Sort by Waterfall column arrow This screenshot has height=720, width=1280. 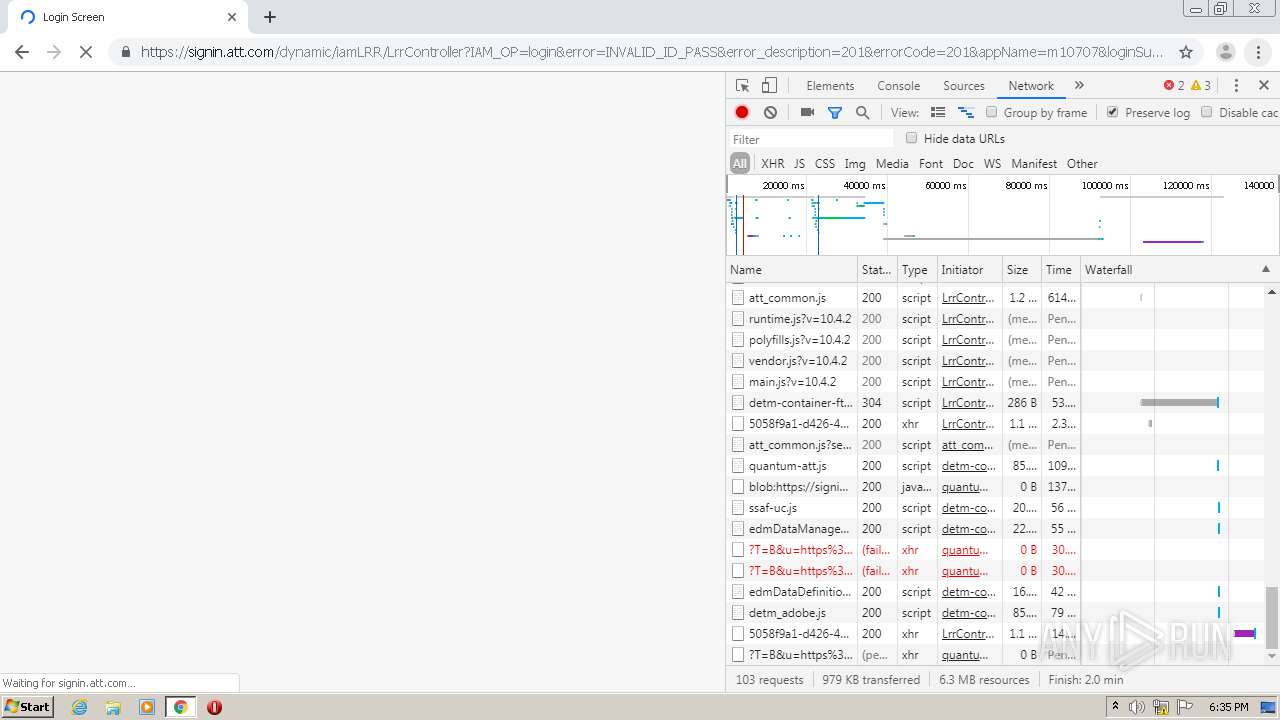tap(1265, 269)
